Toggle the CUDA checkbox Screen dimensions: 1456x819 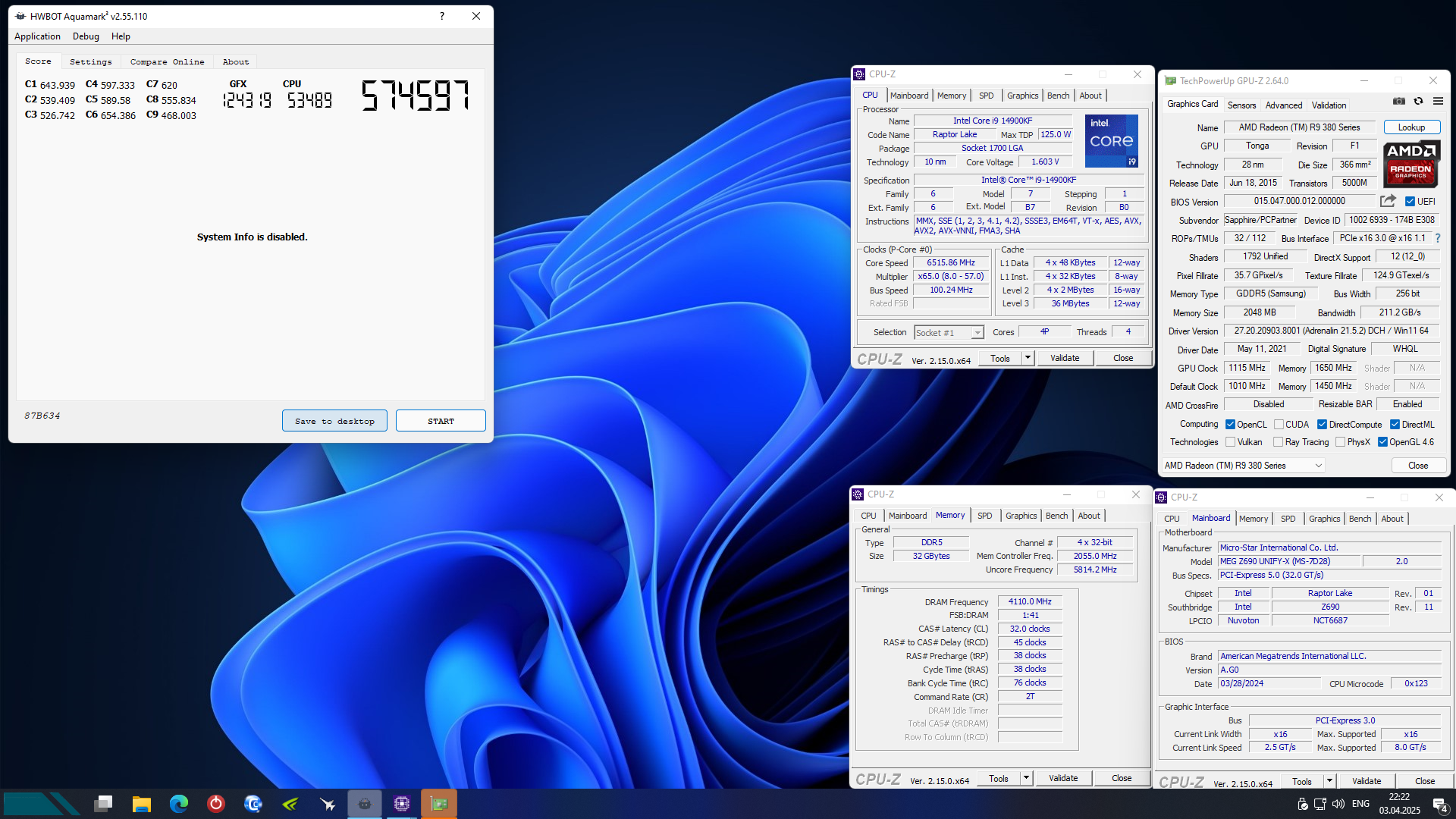(x=1279, y=425)
